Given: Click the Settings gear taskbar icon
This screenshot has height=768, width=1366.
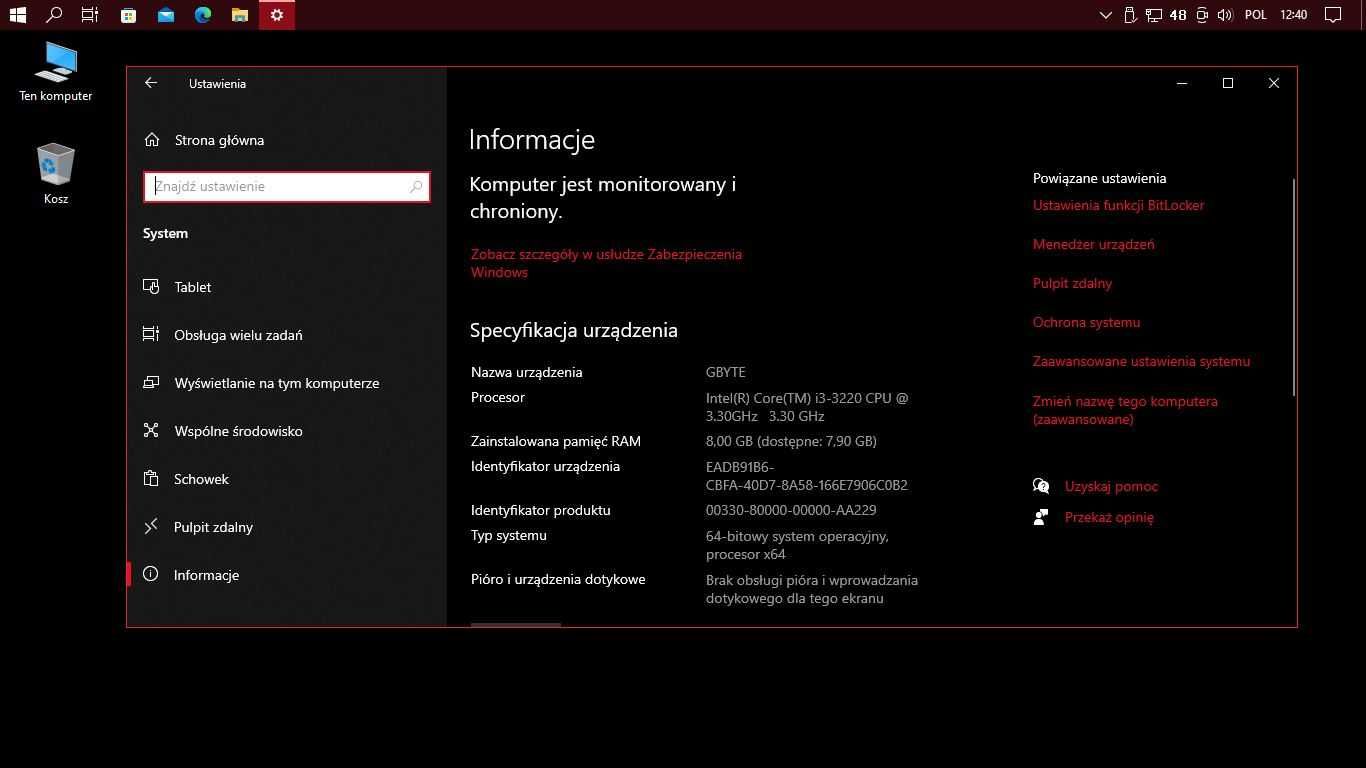Looking at the screenshot, I should tap(277, 15).
